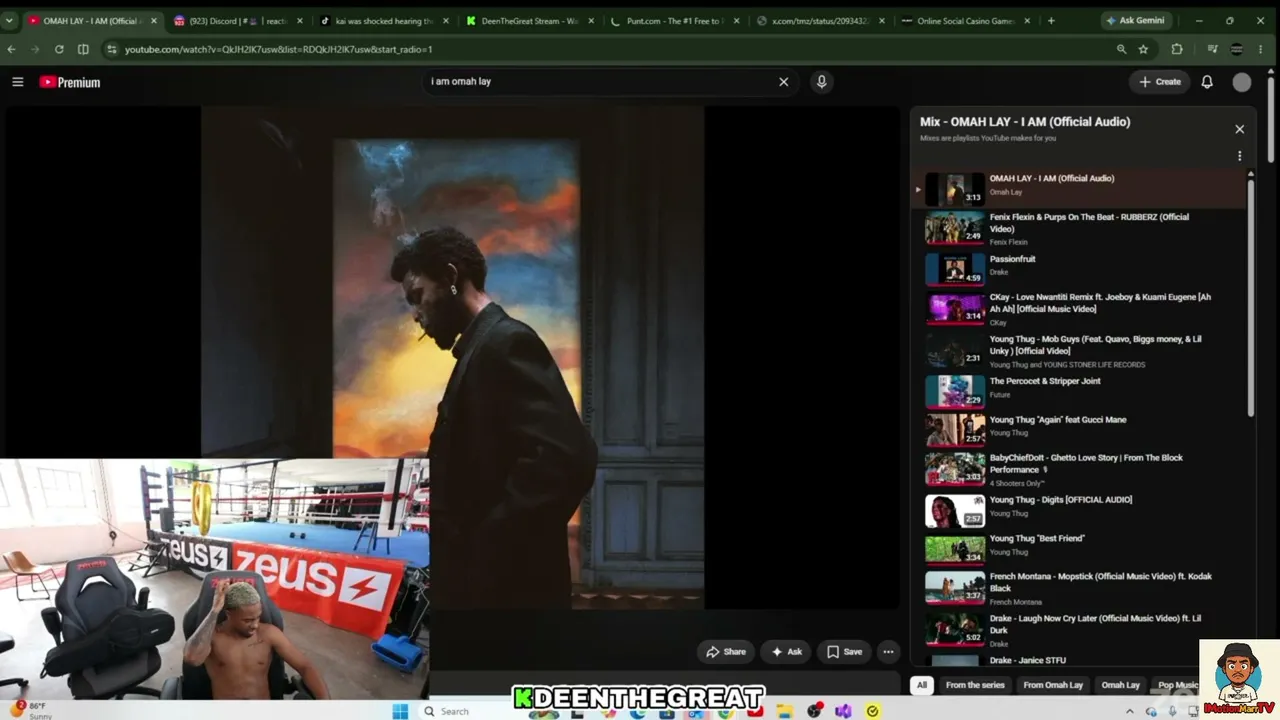The width and height of the screenshot is (1280, 720).
Task: Open the YouTube account avatar menu
Action: (1242, 83)
